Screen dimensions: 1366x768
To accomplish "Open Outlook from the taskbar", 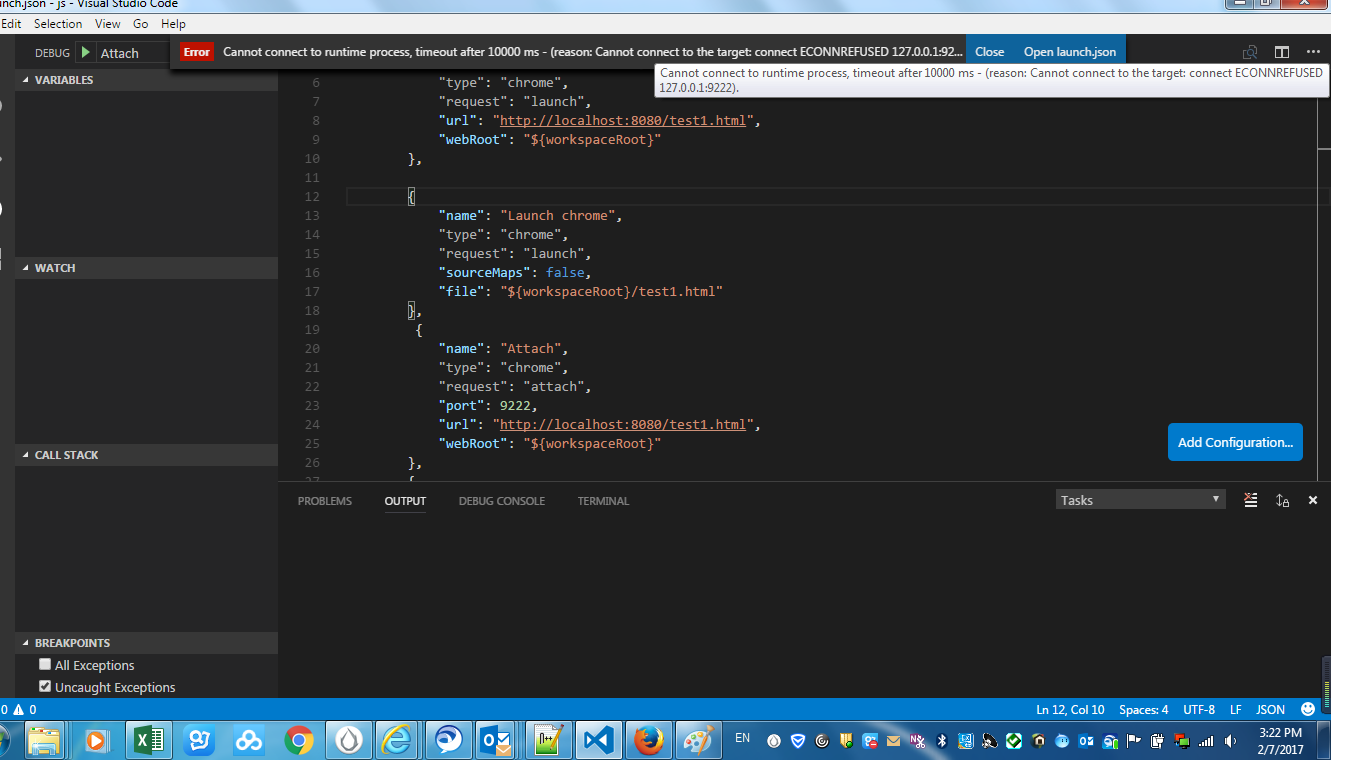I will point(498,741).
